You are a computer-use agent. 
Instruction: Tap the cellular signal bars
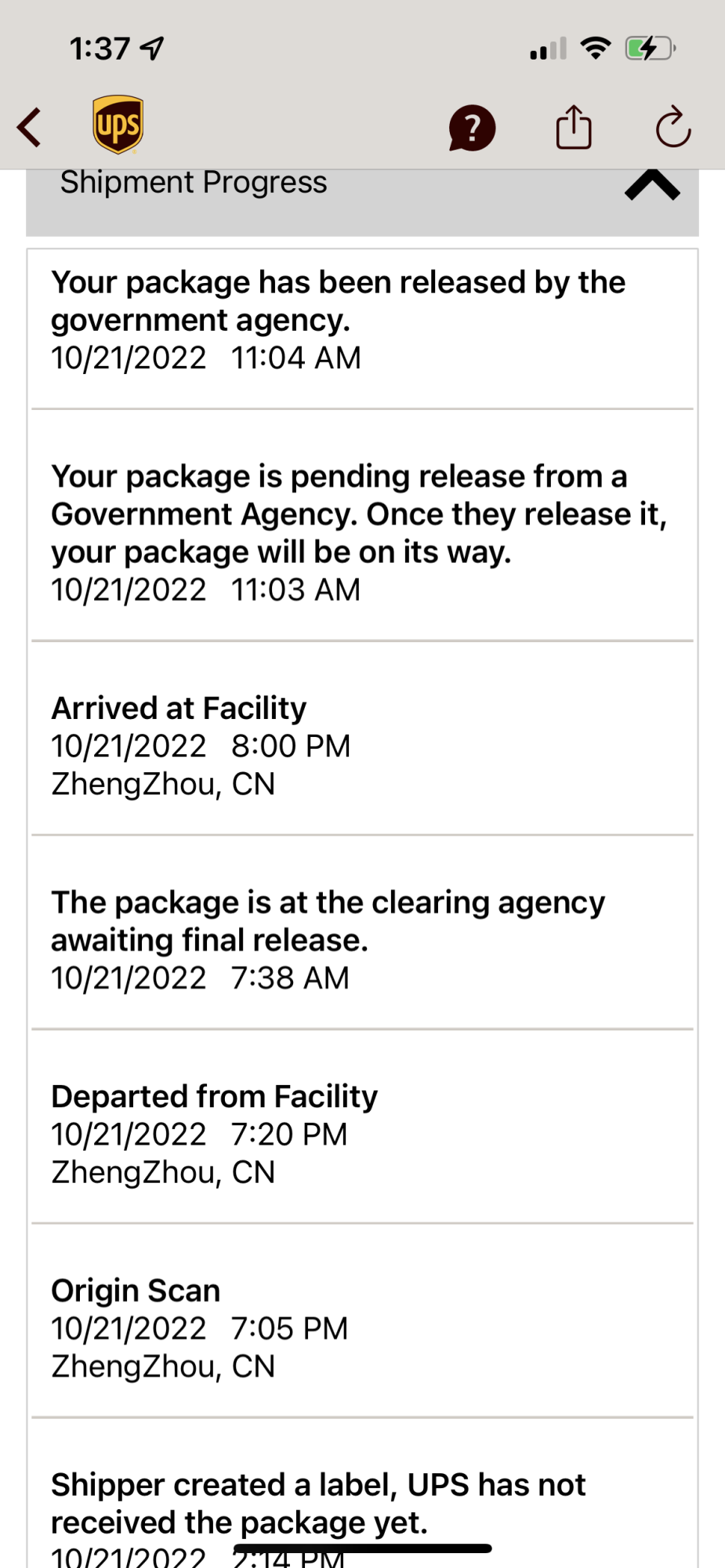pos(548,49)
